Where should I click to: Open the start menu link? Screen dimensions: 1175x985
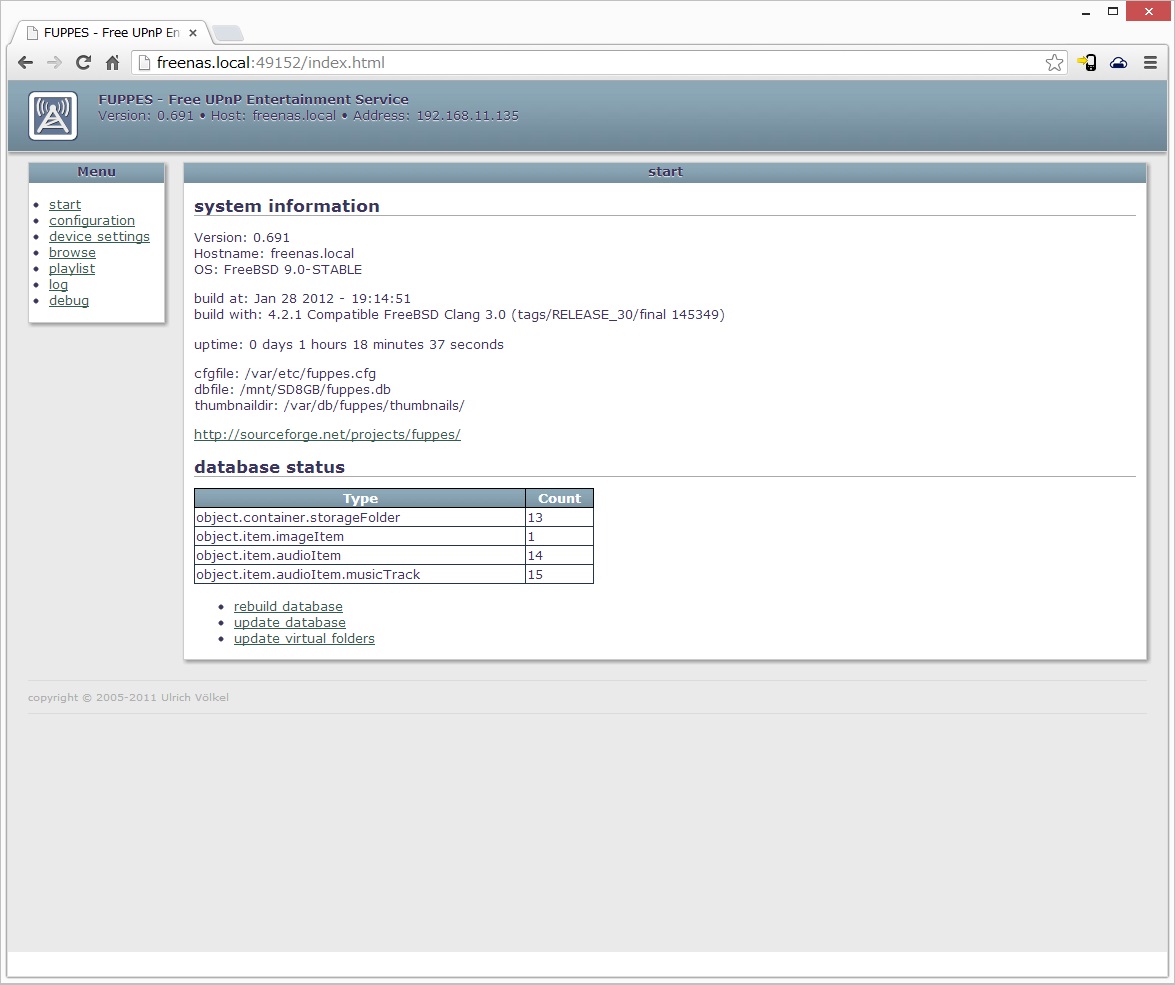(x=65, y=205)
